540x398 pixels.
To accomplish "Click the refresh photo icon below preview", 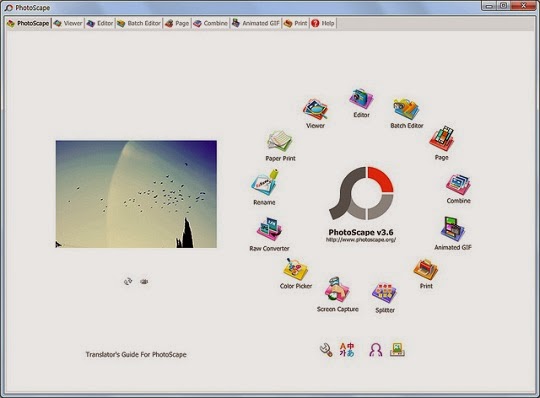I will [128, 281].
